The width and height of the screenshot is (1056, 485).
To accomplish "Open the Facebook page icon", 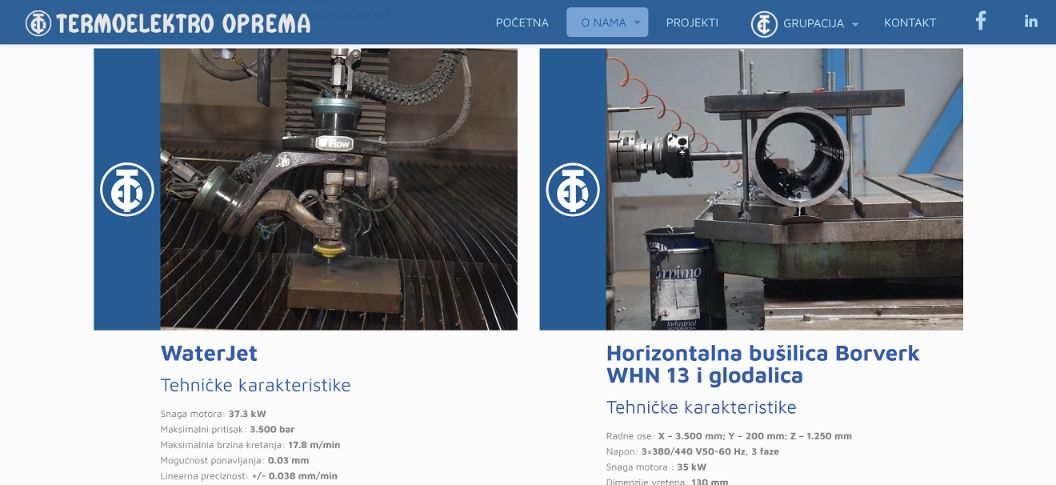I will [x=981, y=21].
